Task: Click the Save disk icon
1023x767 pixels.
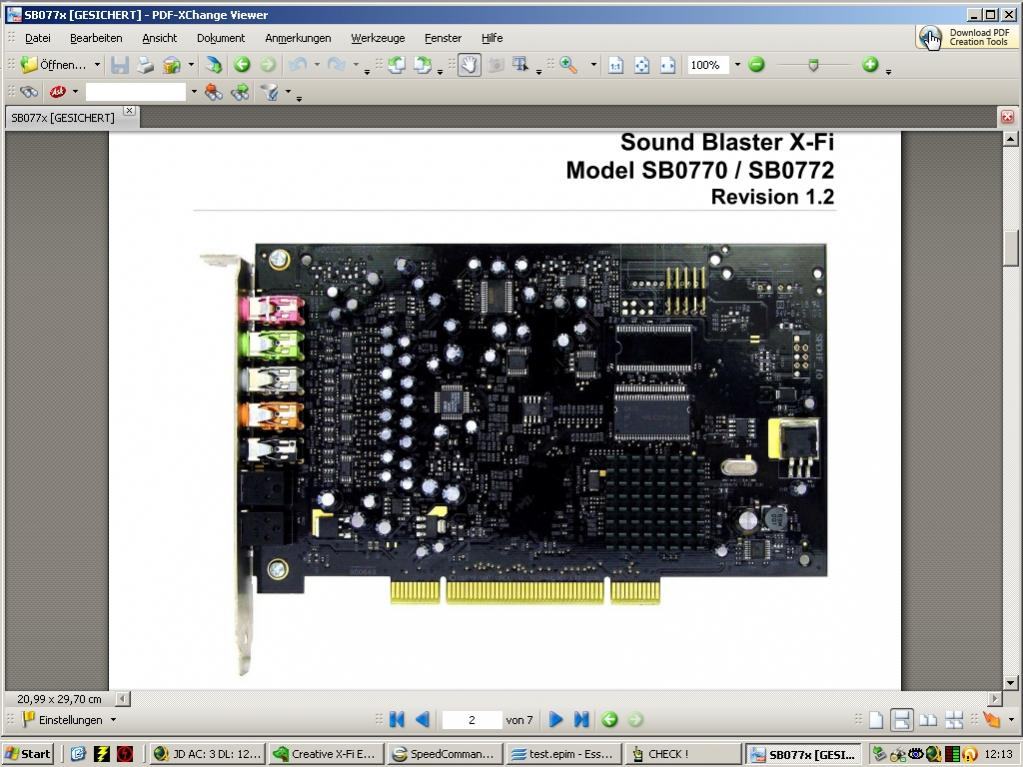Action: 119,65
